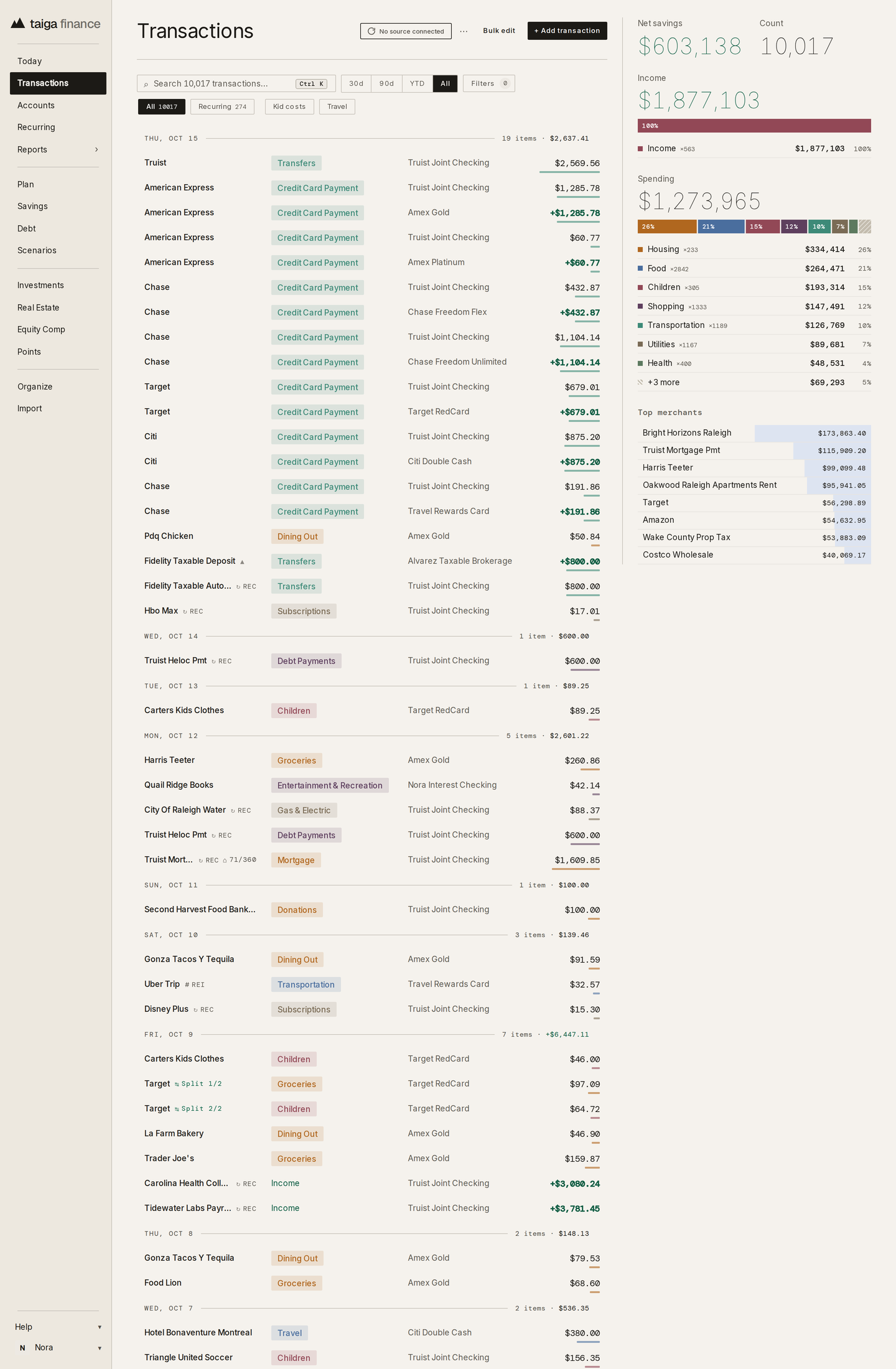Open the Hotel Bonaventure Montreal transaction

point(372,1333)
